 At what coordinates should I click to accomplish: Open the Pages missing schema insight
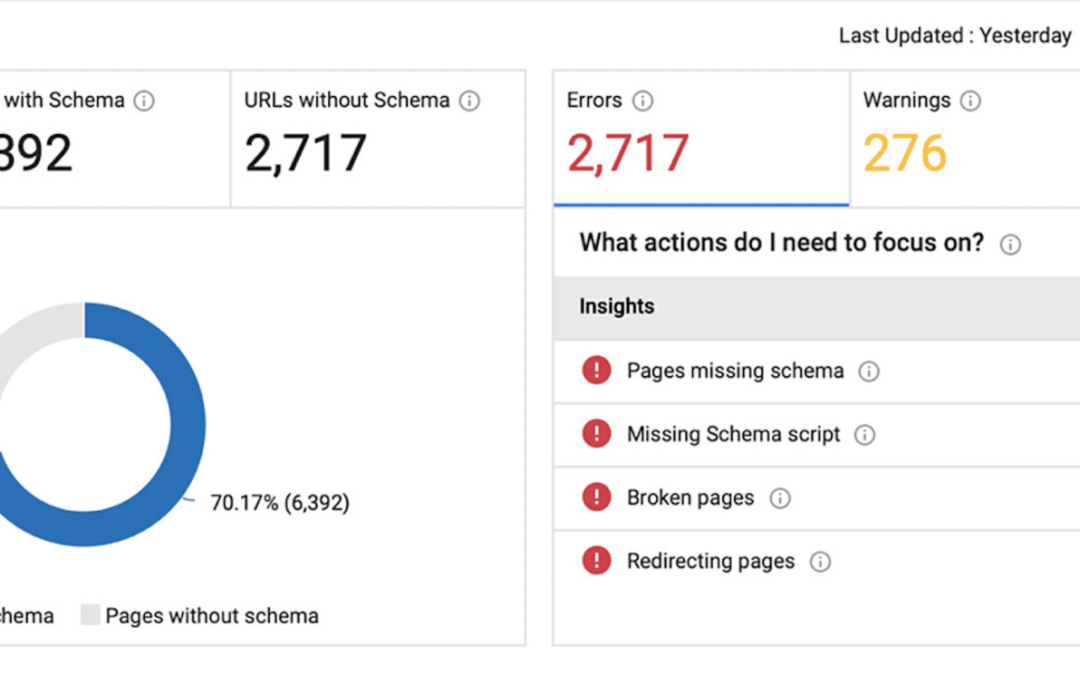click(x=735, y=371)
